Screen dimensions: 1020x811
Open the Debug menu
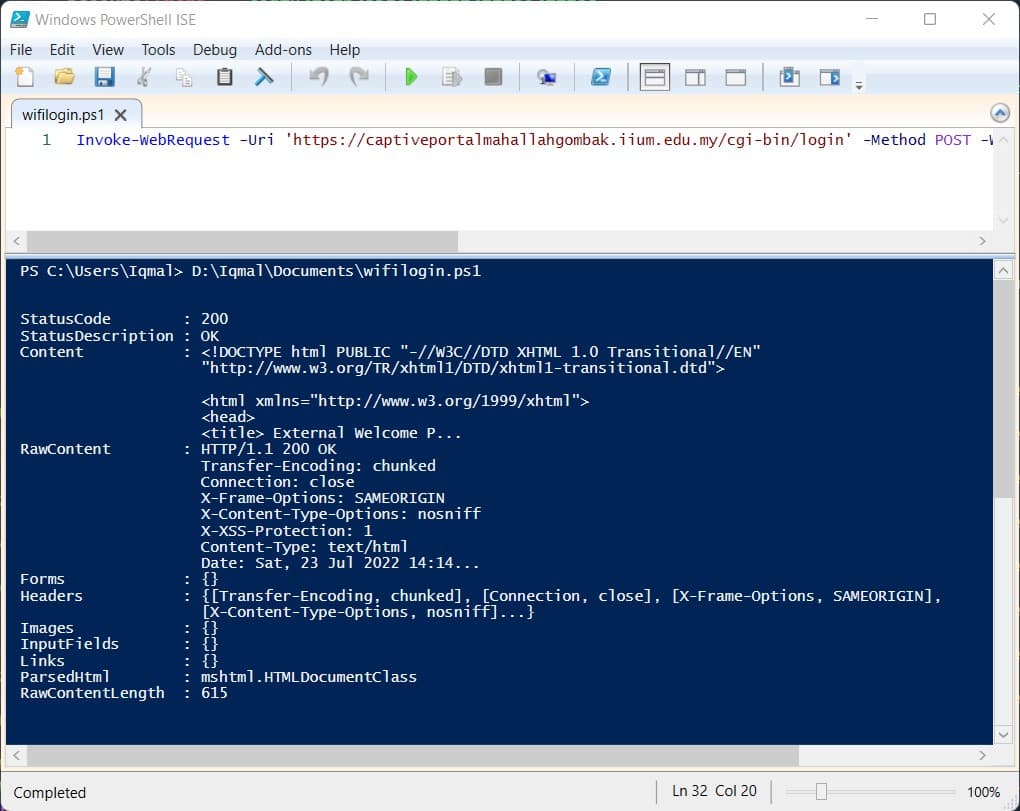(215, 49)
